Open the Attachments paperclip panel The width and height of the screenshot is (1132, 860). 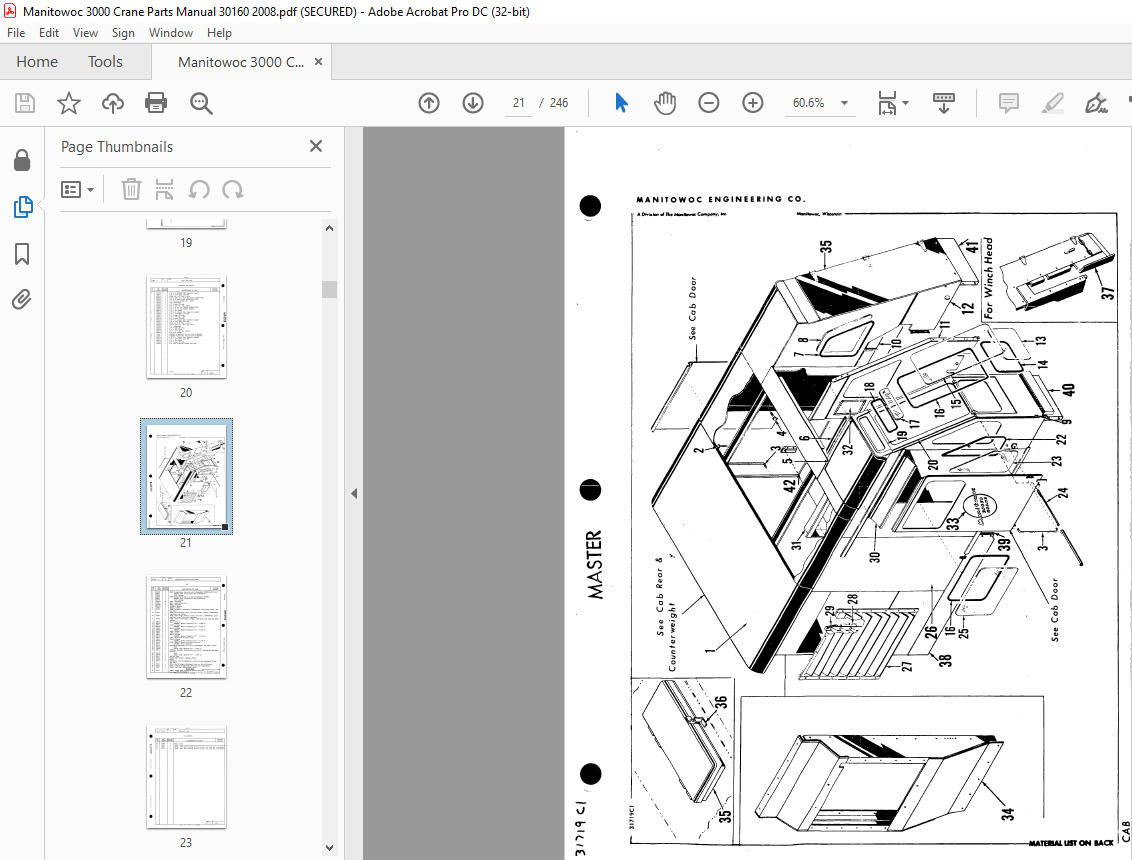click(22, 299)
